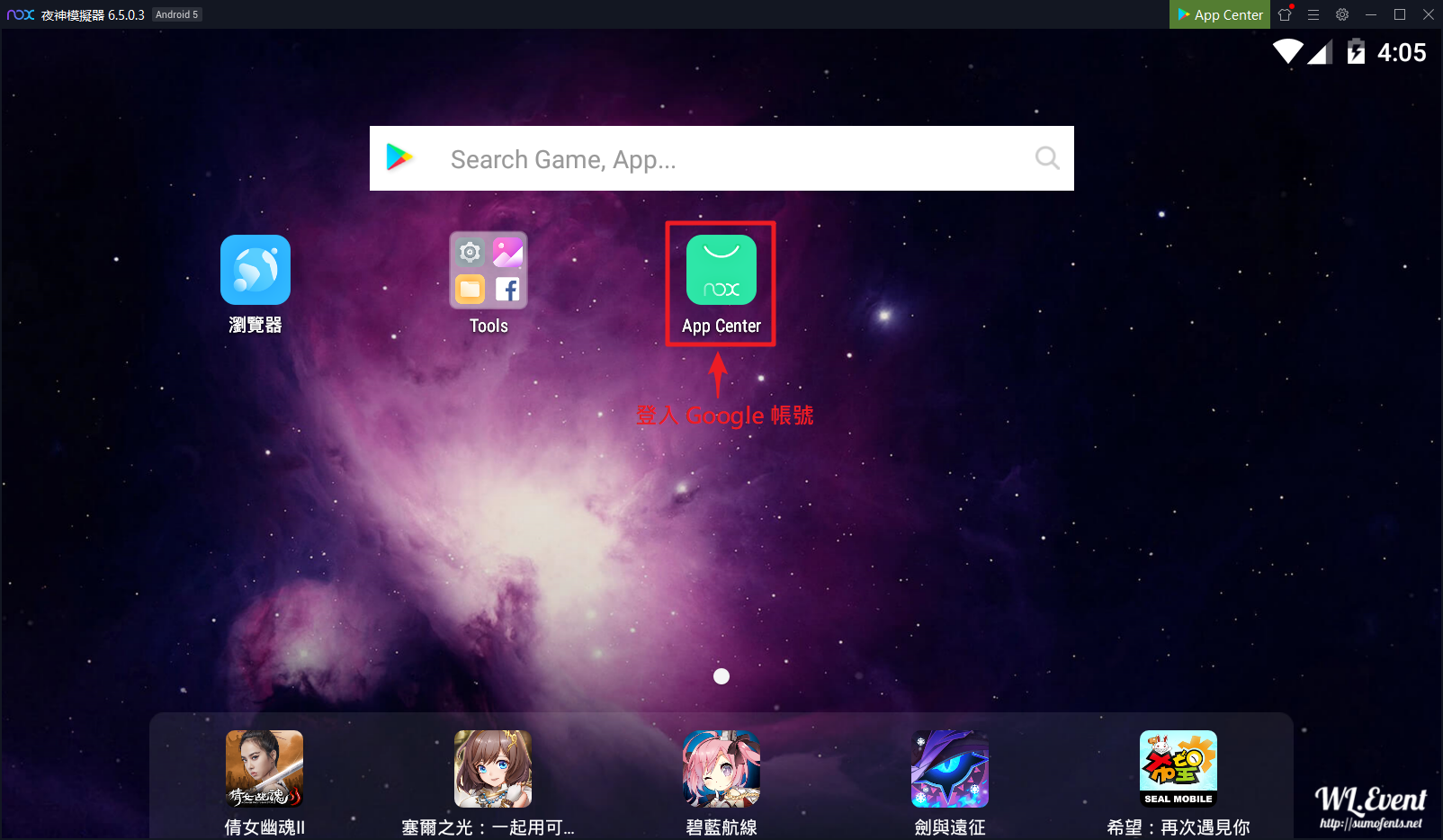Minimize the Nox emulator window
Viewport: 1443px width, 840px height.
1371,14
